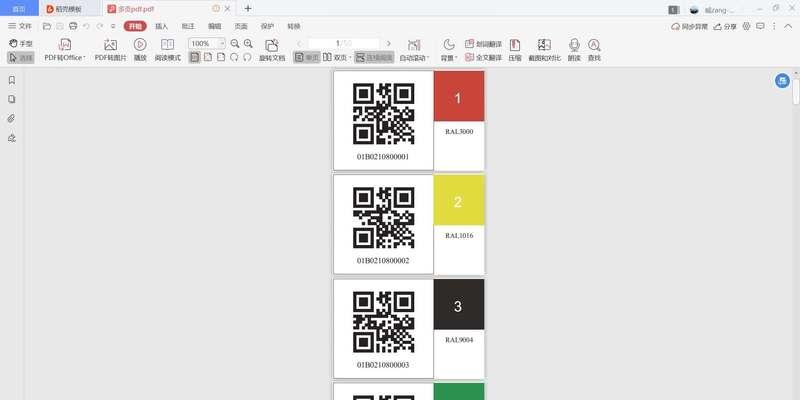Open Screenshot and compare tool

click(x=544, y=51)
